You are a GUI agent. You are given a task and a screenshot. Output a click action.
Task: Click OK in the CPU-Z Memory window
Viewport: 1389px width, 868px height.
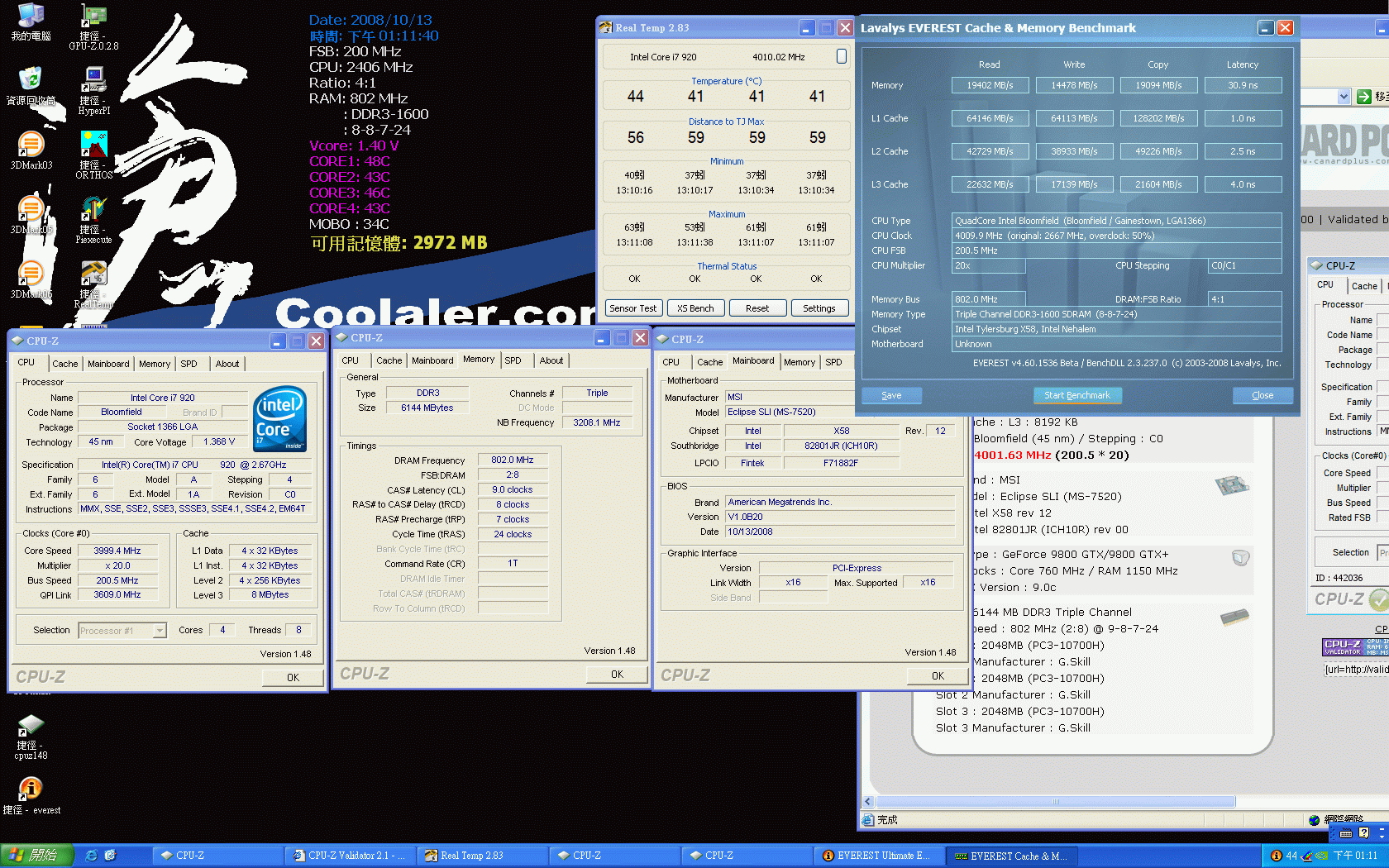[618, 674]
